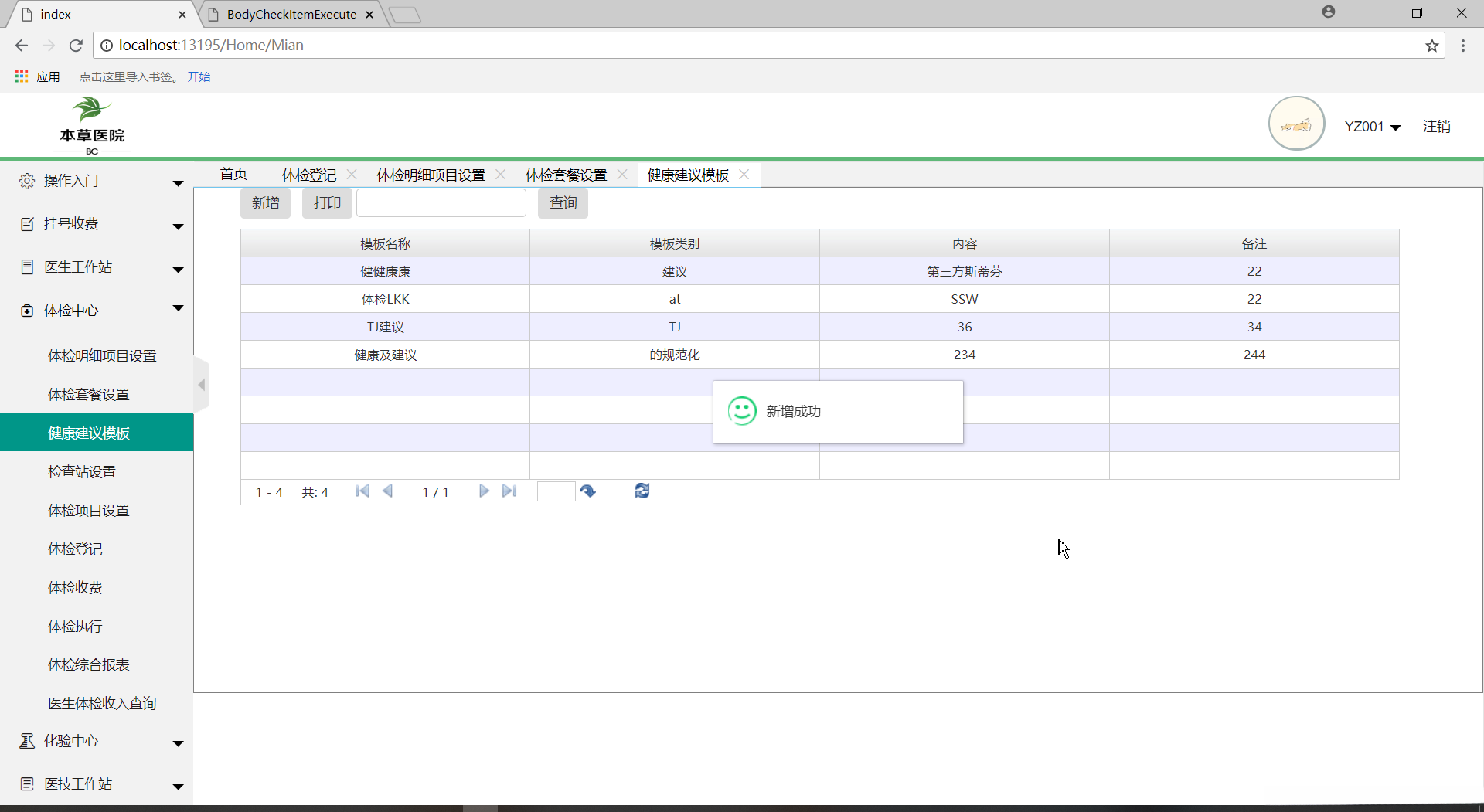Select the 体检LKK template row
1484x812 pixels.
(820, 299)
